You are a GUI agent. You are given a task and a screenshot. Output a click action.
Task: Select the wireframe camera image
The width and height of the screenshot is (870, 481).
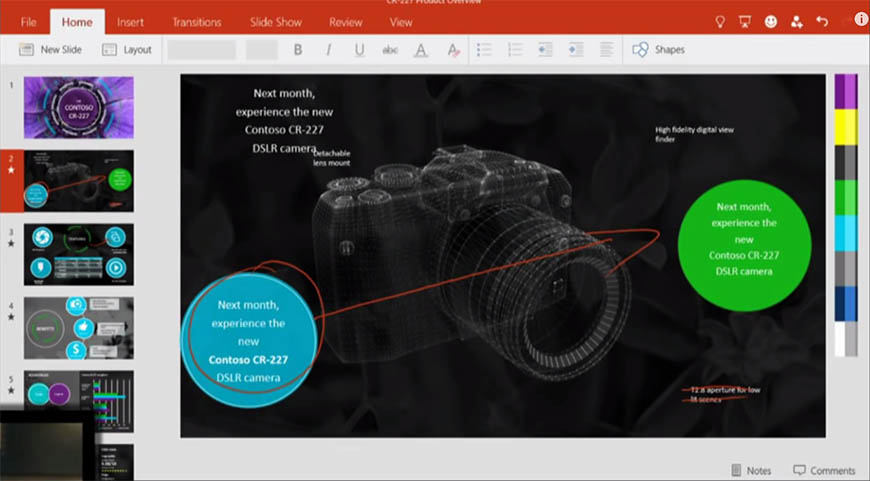(472, 262)
